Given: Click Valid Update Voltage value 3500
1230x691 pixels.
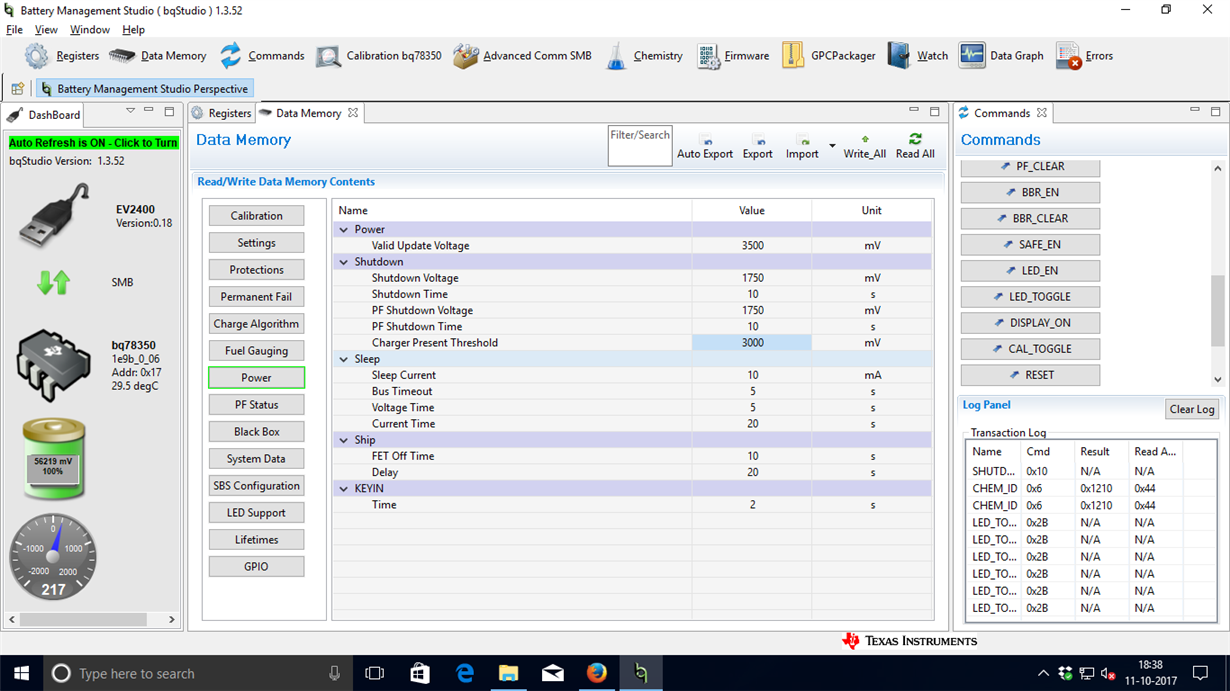Looking at the screenshot, I should point(752,246).
